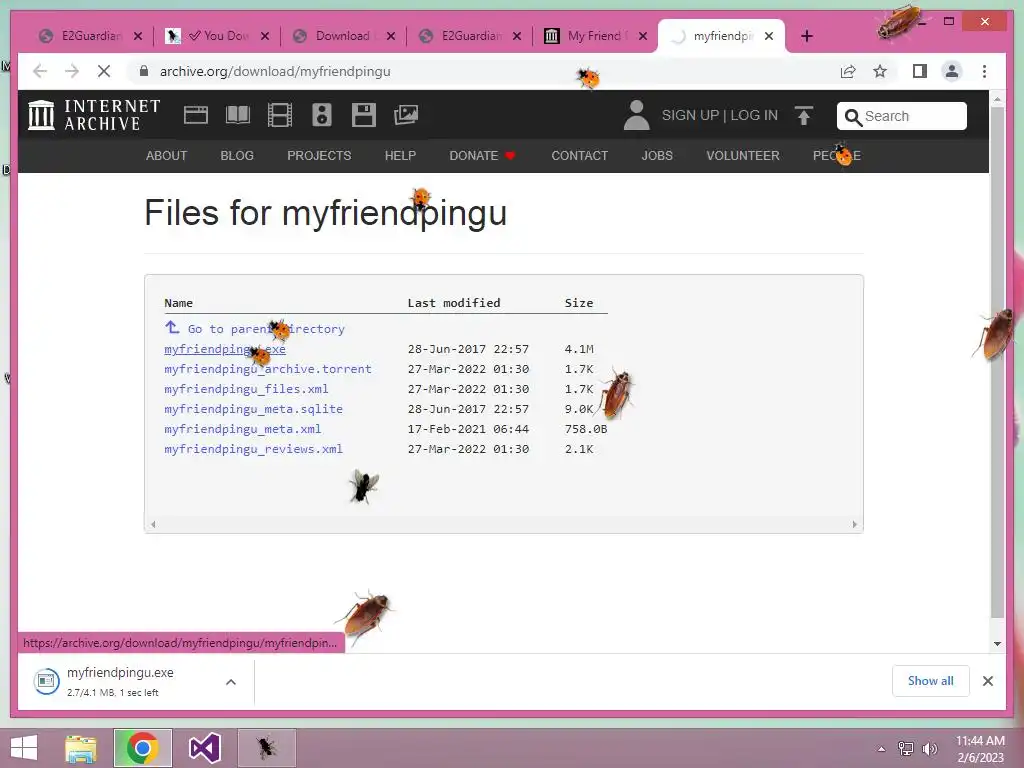Viewport: 1024px width, 768px height.
Task: Open the video film icon
Action: 280,116
